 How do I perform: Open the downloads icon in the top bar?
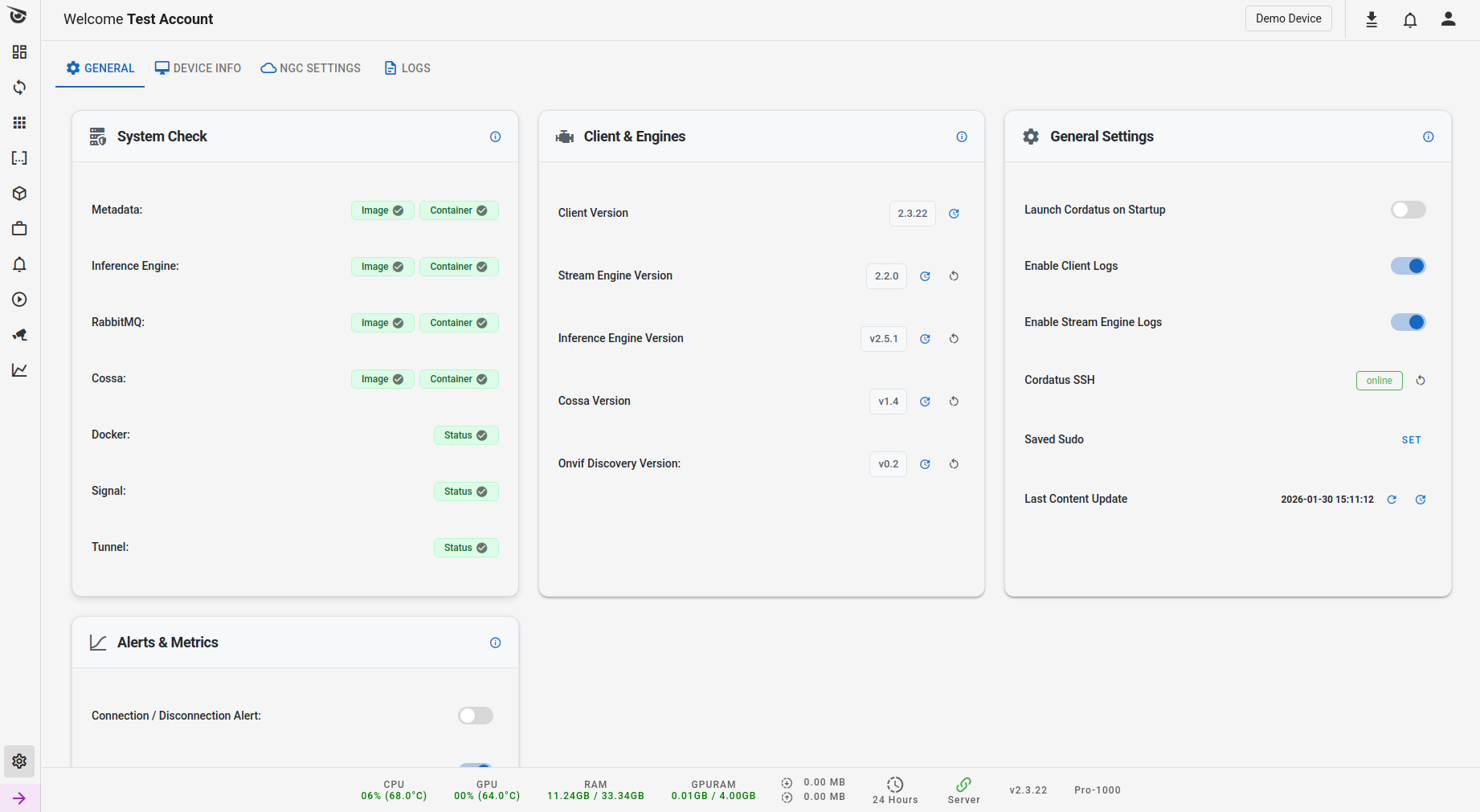1371,18
